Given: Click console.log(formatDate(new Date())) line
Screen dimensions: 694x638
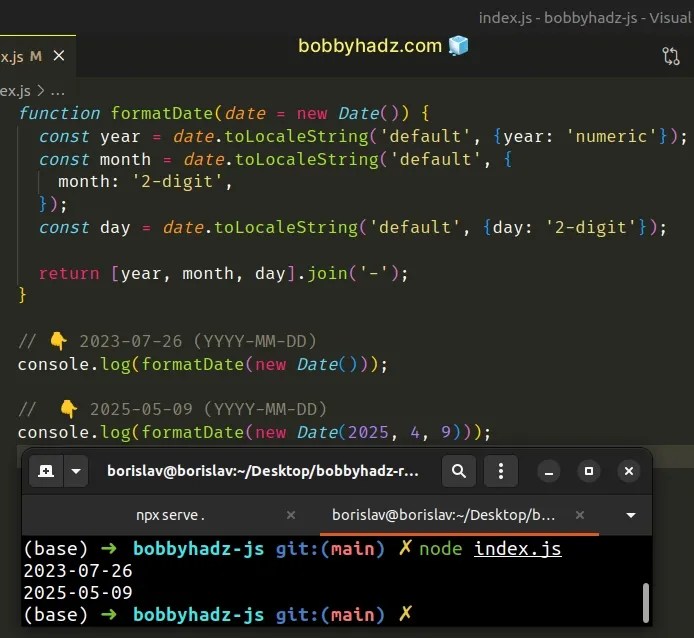Looking at the screenshot, I should (203, 364).
